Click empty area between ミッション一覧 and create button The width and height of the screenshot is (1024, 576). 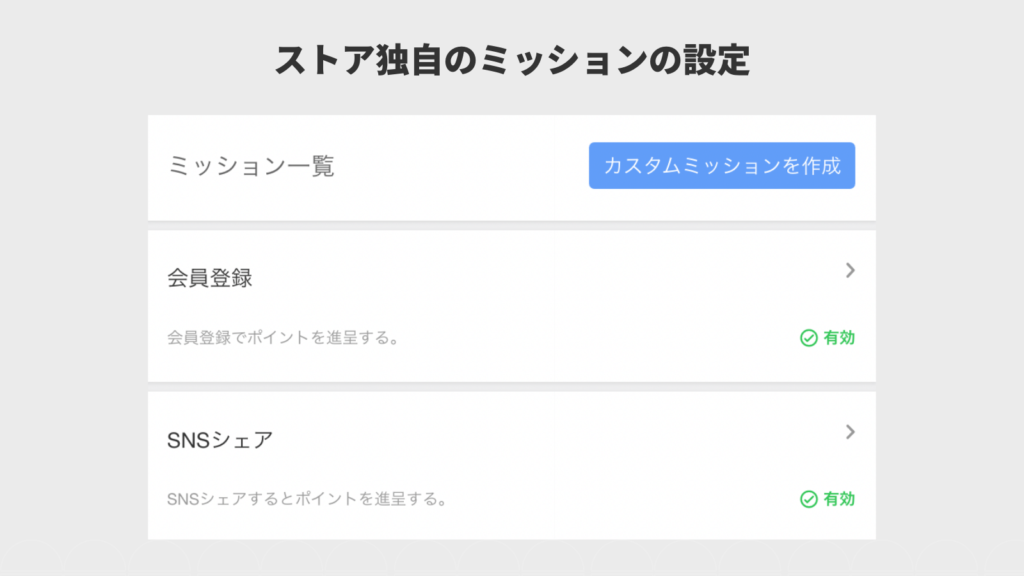tap(460, 166)
